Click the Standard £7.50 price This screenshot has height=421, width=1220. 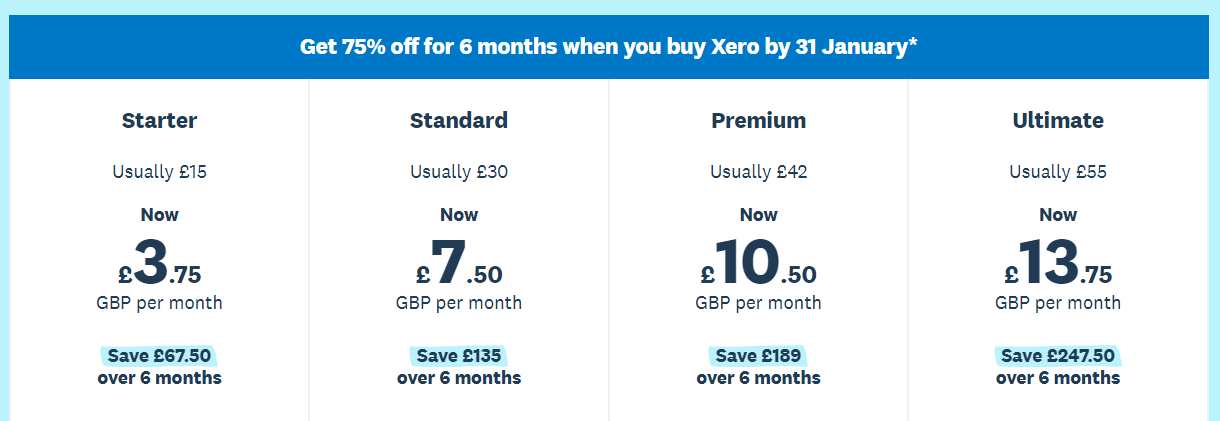tap(458, 264)
